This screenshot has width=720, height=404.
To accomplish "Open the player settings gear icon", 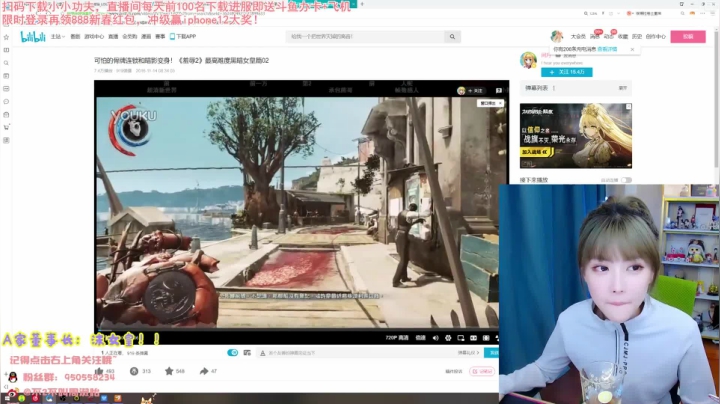I will 448,338.
